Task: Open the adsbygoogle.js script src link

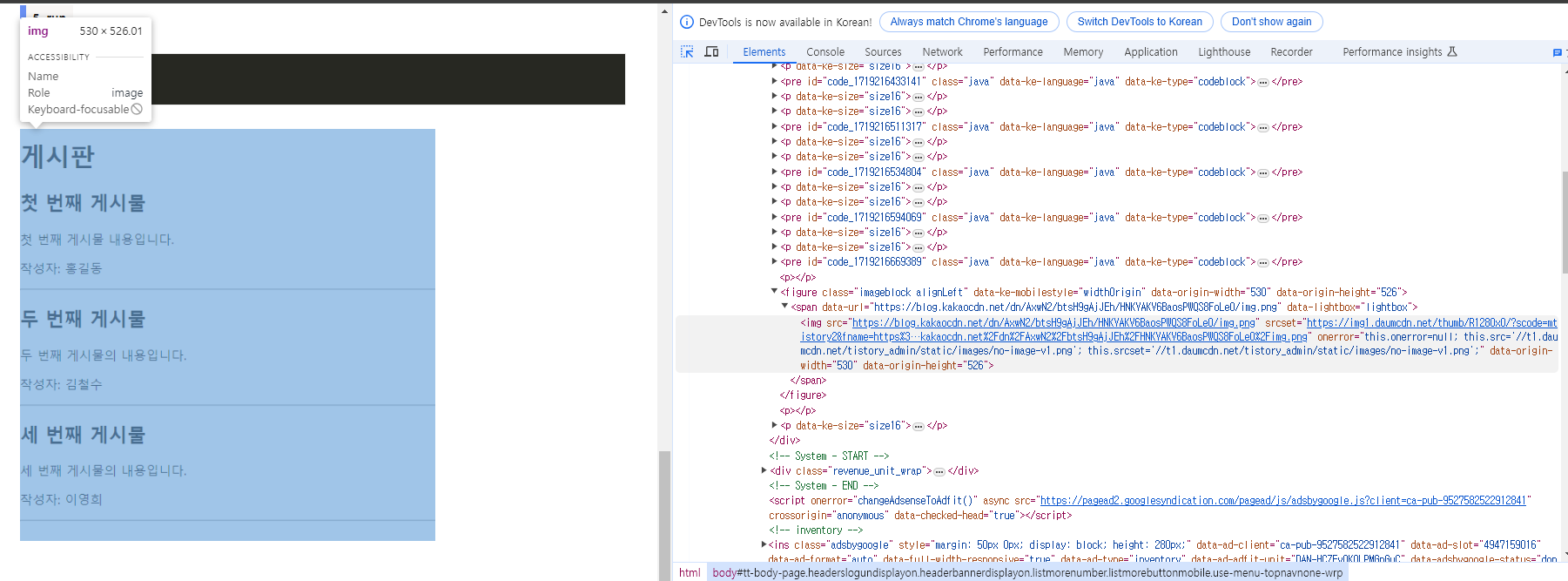Action: coord(1283,501)
